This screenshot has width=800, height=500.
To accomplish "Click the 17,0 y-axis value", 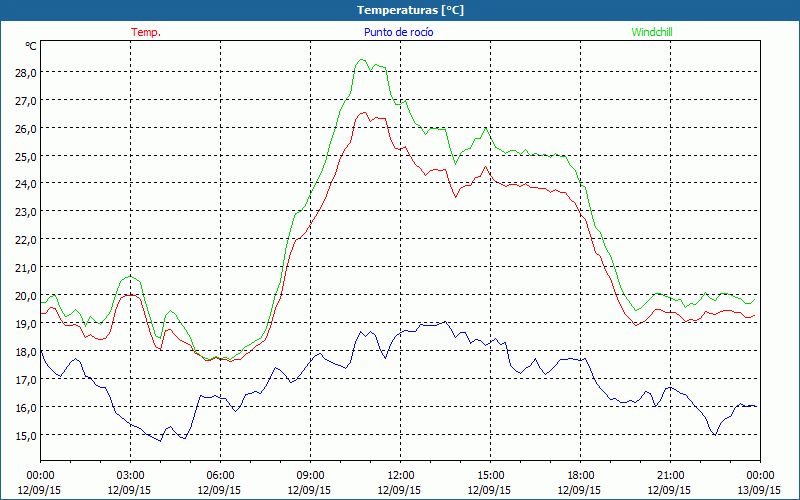I will tap(26, 380).
